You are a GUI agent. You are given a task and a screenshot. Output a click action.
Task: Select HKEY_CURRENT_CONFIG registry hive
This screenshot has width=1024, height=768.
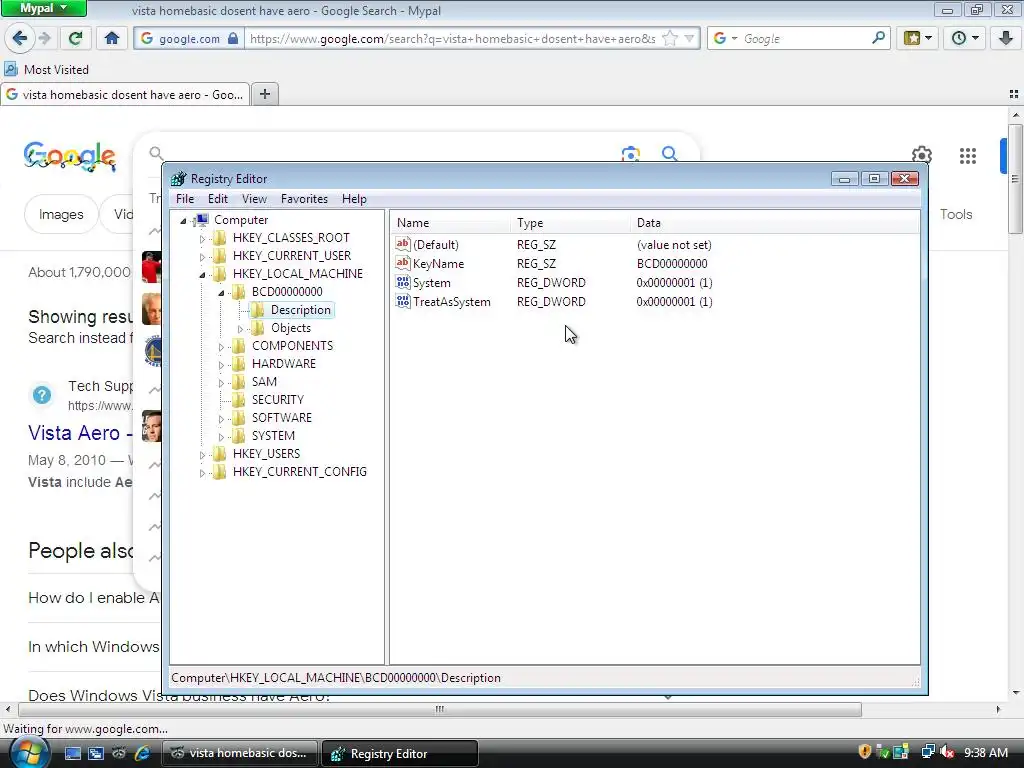coord(300,472)
